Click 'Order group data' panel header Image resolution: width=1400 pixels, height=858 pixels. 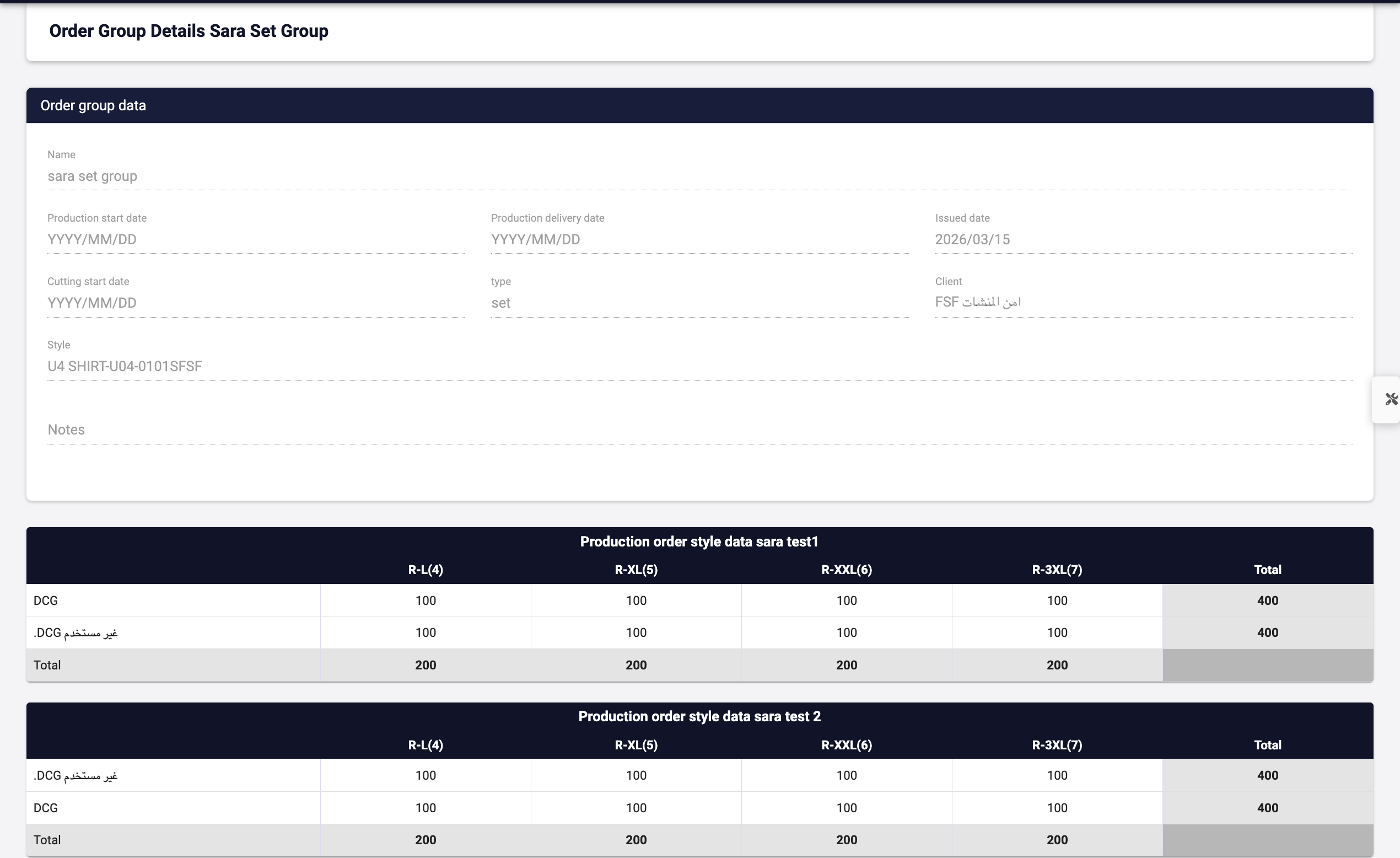click(x=93, y=106)
